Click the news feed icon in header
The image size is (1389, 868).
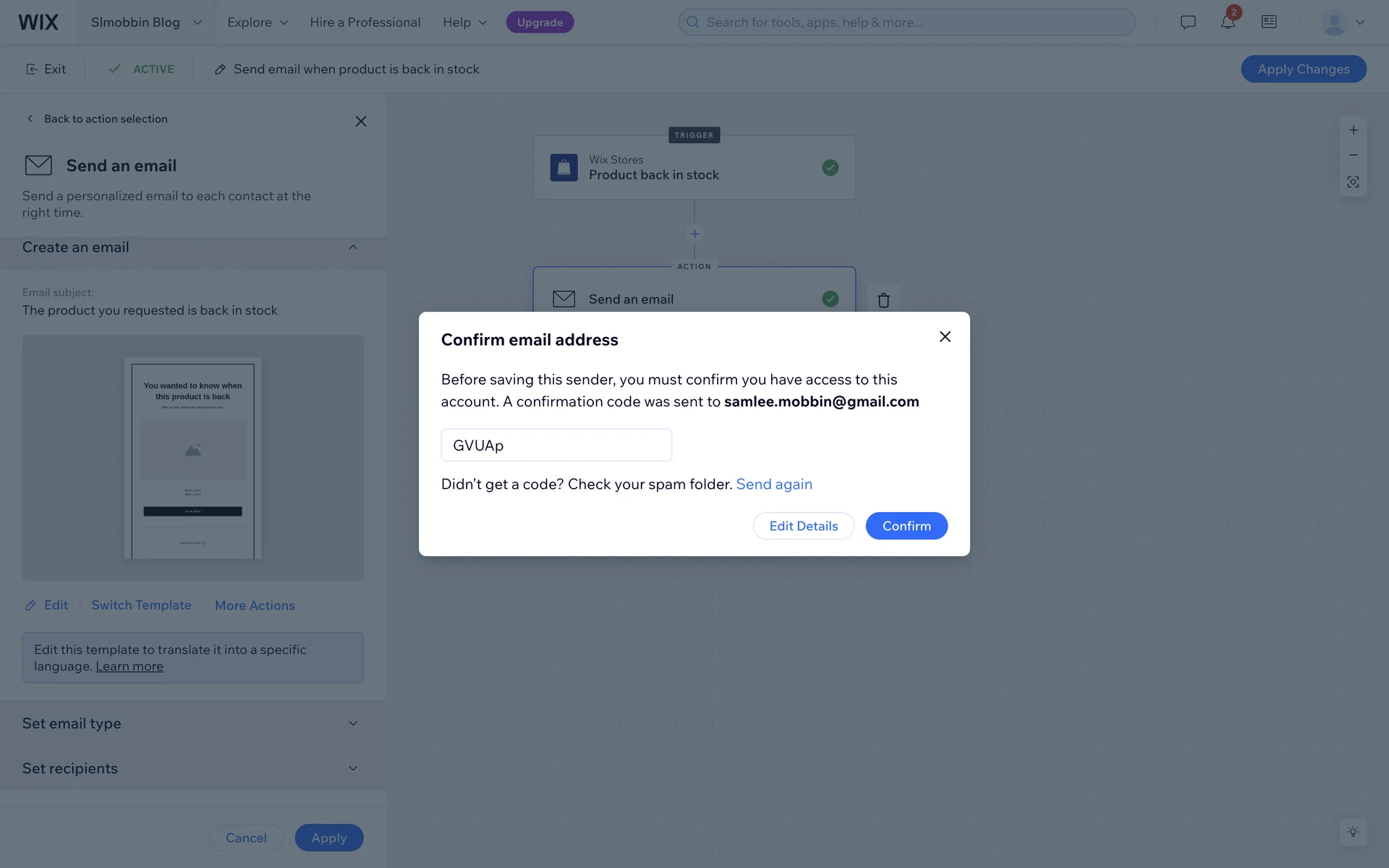1269,22
